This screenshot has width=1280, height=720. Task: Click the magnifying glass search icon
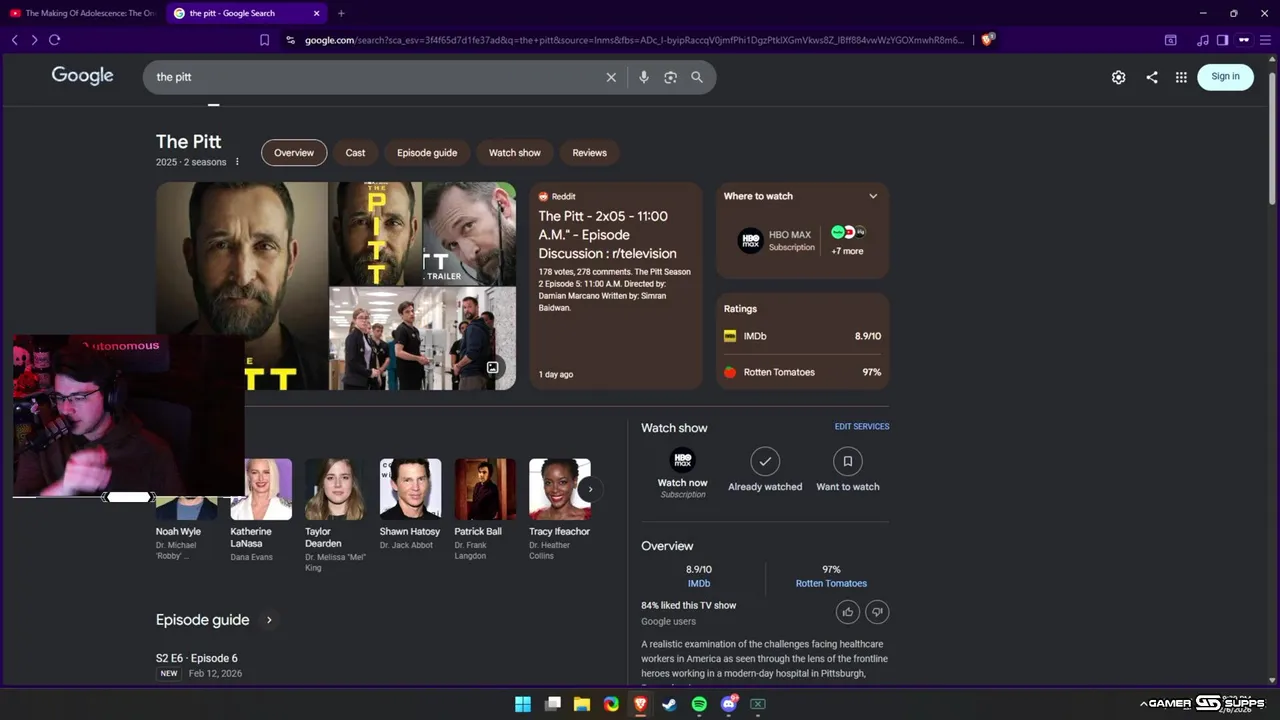pos(697,77)
